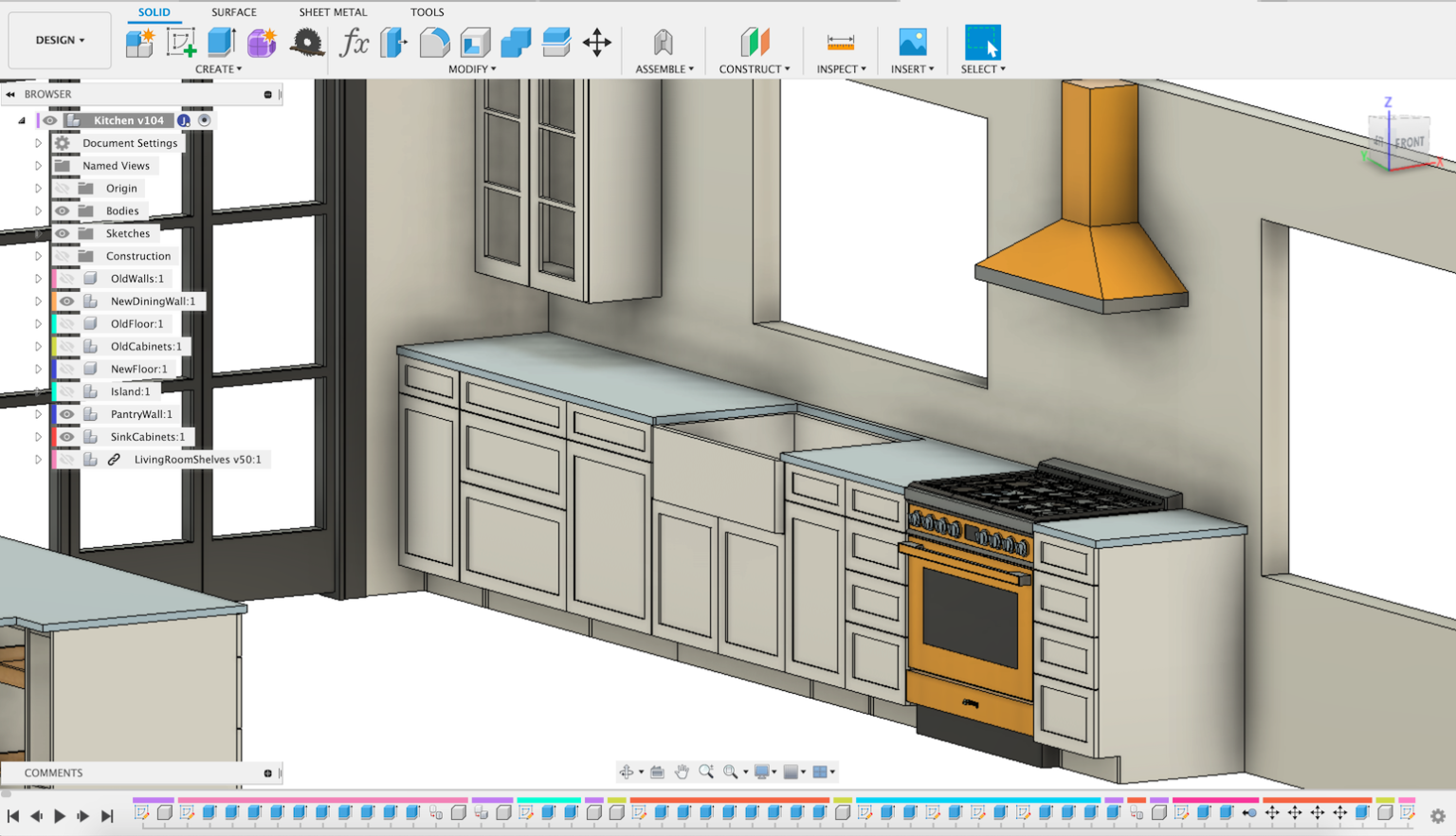
Task: Open the Design workspace switcher
Action: pos(59,40)
